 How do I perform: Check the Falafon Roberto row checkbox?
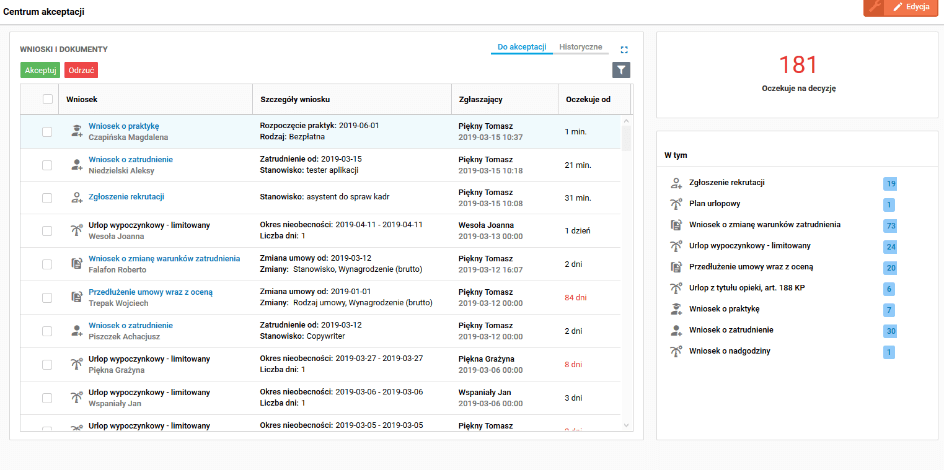[47, 264]
